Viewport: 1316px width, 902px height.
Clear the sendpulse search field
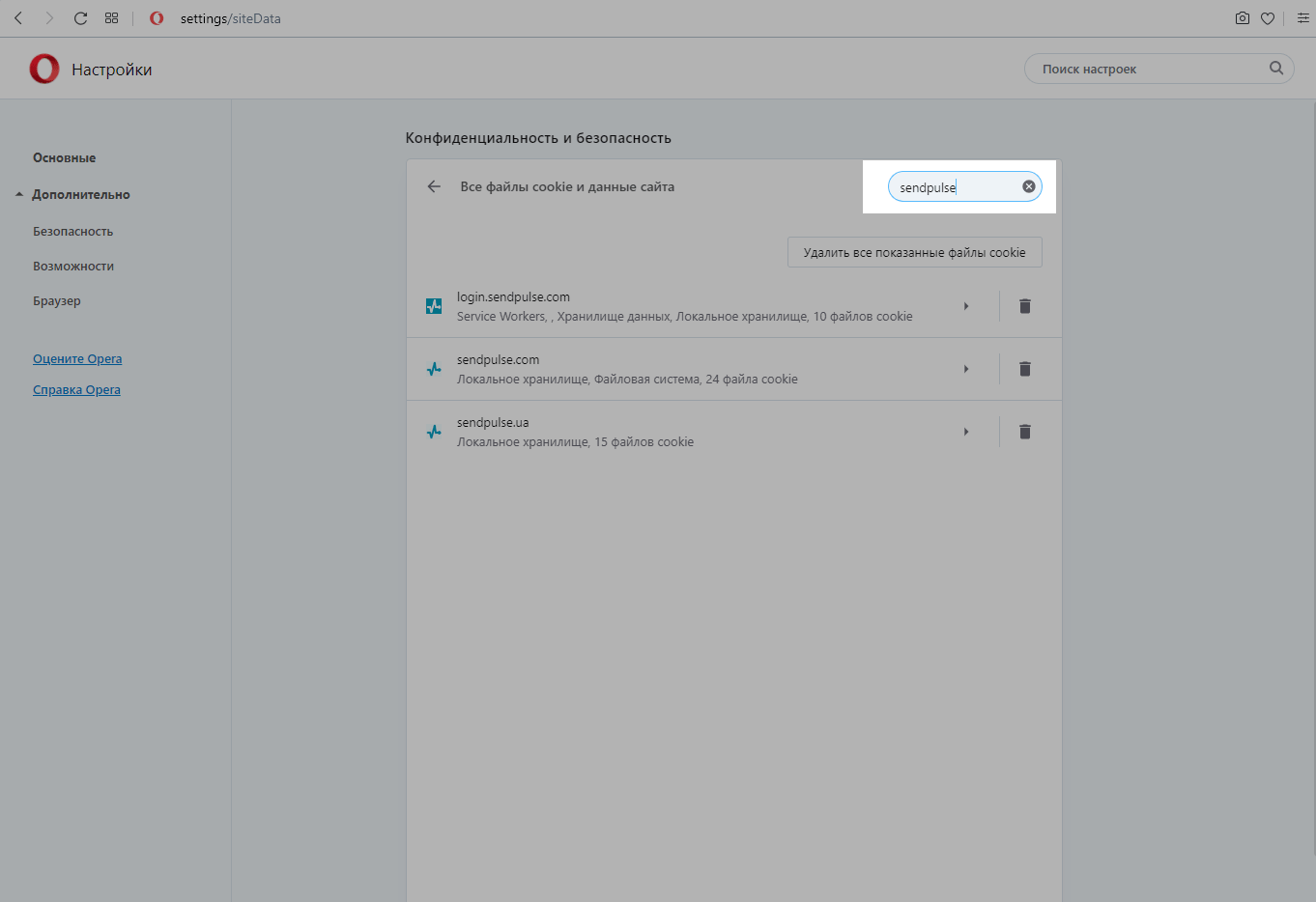(x=1029, y=186)
